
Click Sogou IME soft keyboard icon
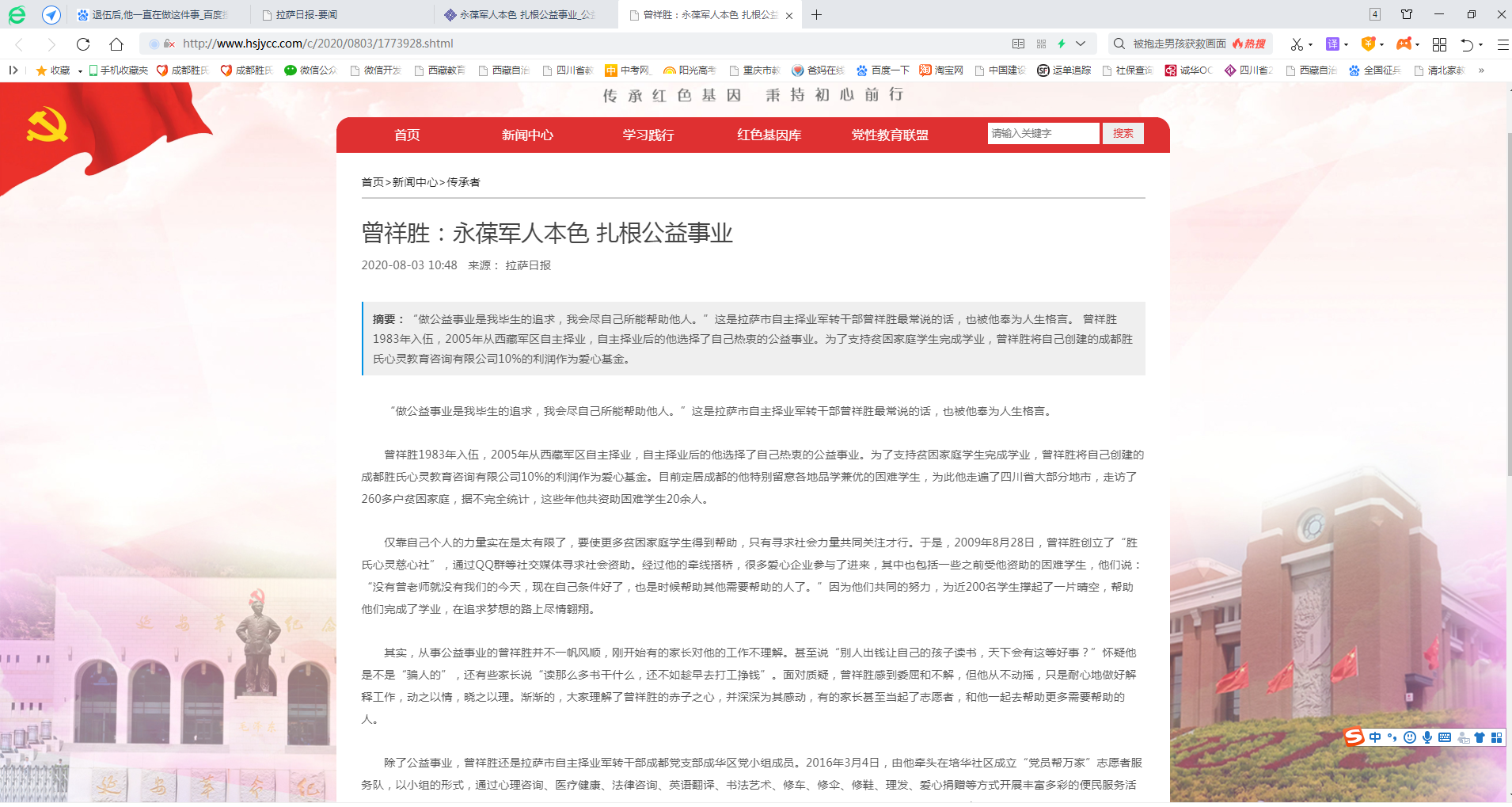(x=1444, y=737)
